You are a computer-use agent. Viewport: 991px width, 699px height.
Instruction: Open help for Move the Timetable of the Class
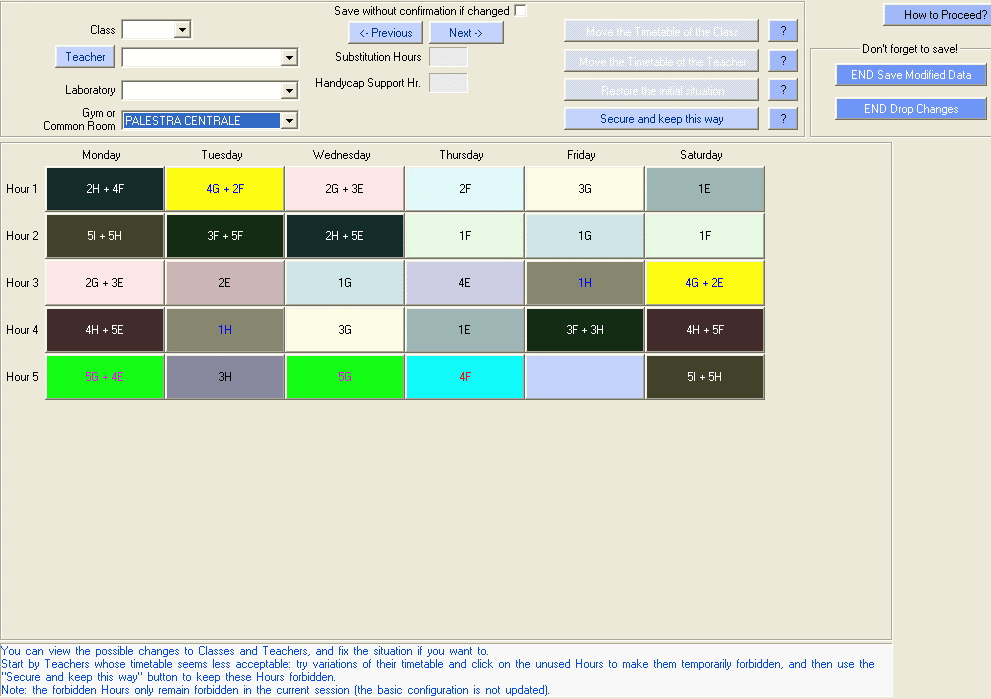783,31
